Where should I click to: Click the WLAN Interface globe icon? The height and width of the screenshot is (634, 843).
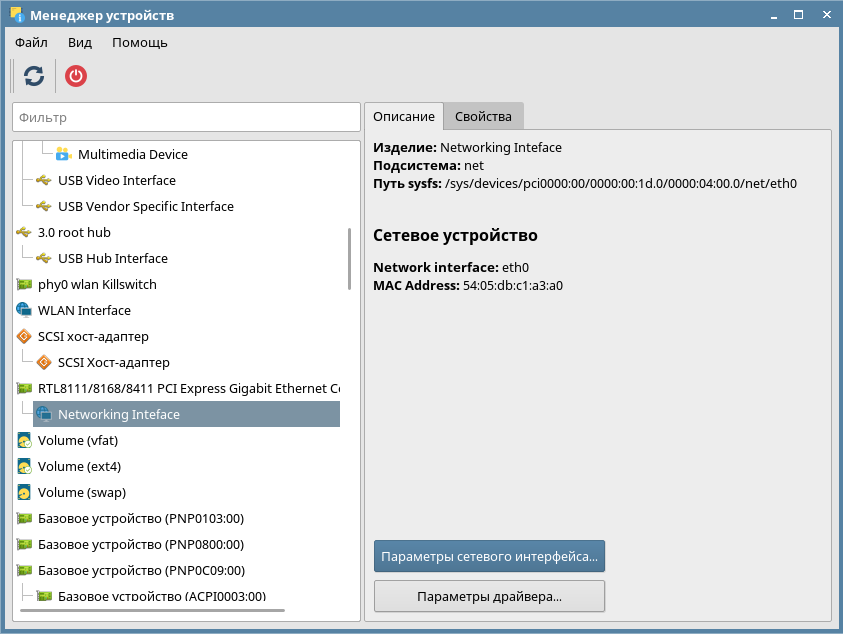point(24,310)
